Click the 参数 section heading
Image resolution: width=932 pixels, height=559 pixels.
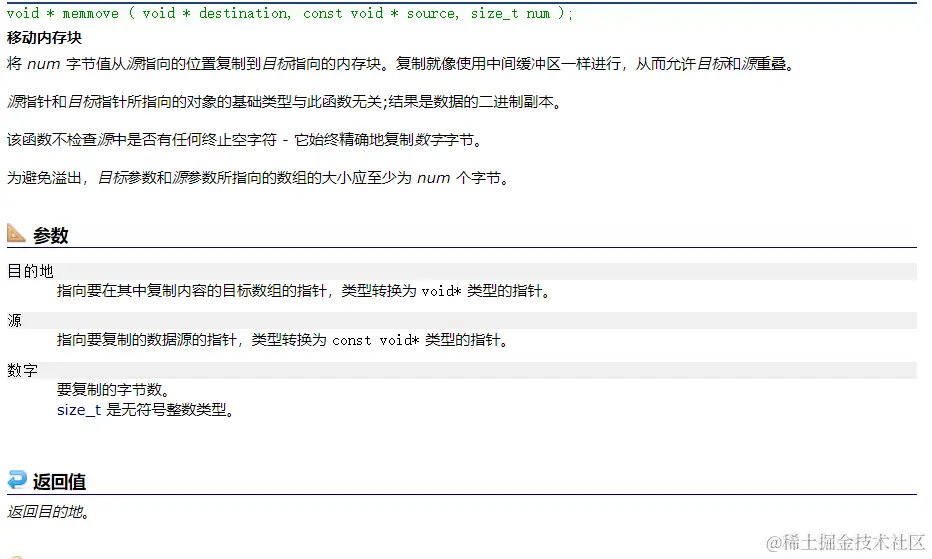click(51, 235)
